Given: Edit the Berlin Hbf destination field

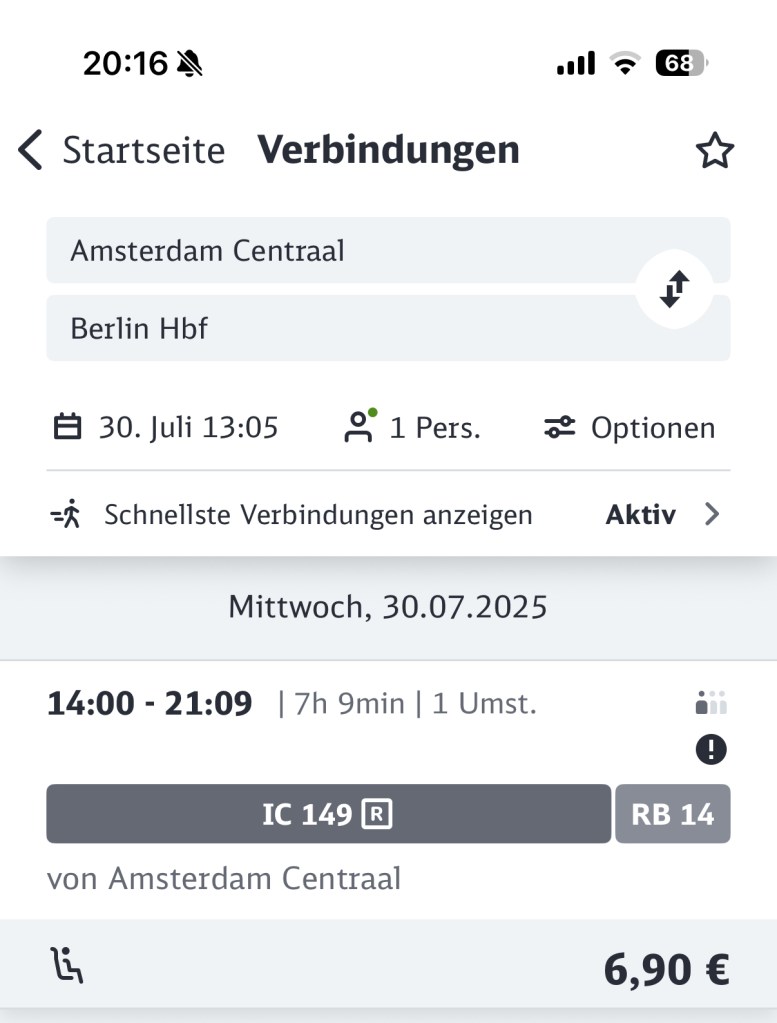Looking at the screenshot, I should click(340, 328).
